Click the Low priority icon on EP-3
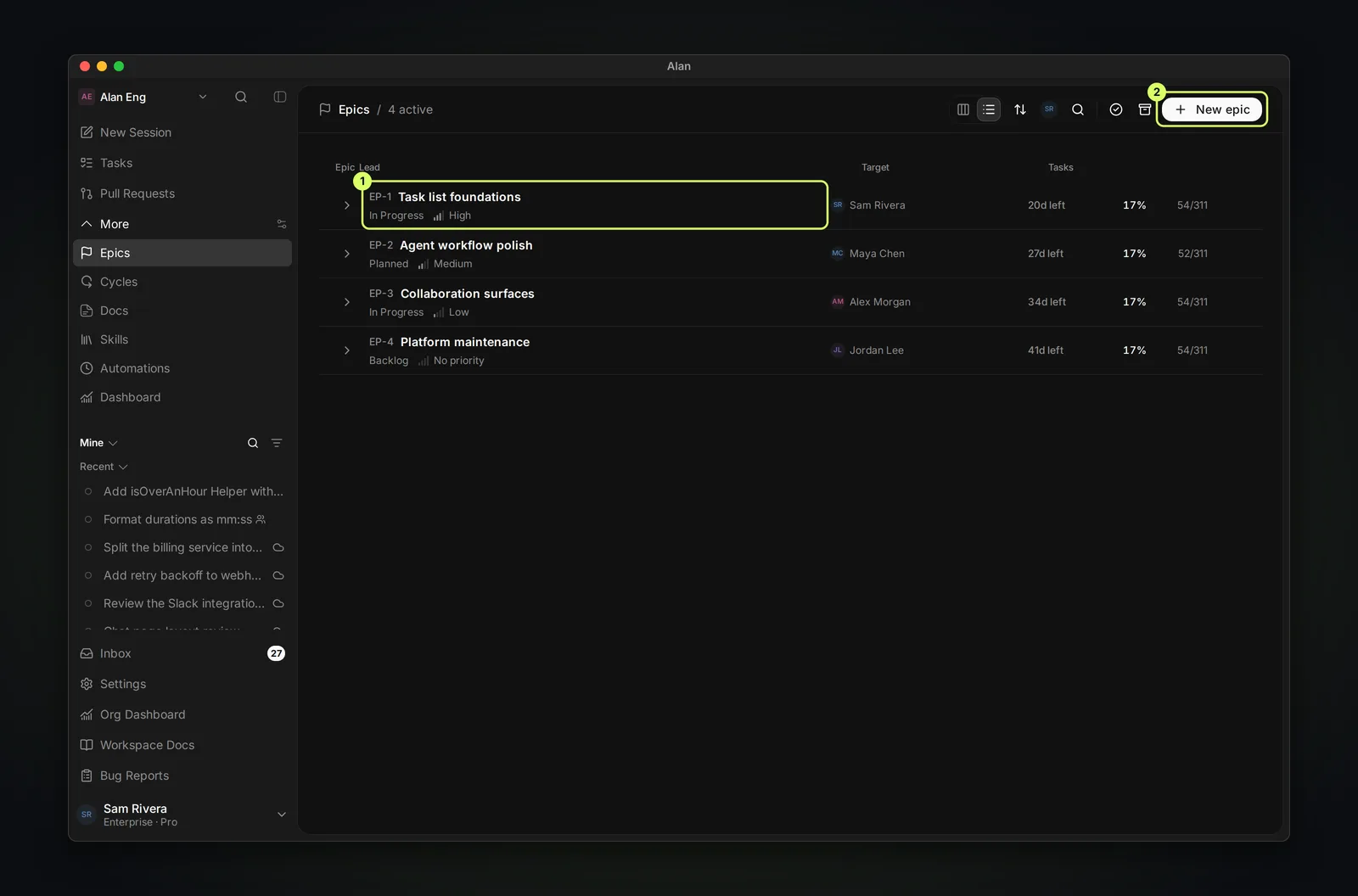The image size is (1358, 896). pos(438,312)
